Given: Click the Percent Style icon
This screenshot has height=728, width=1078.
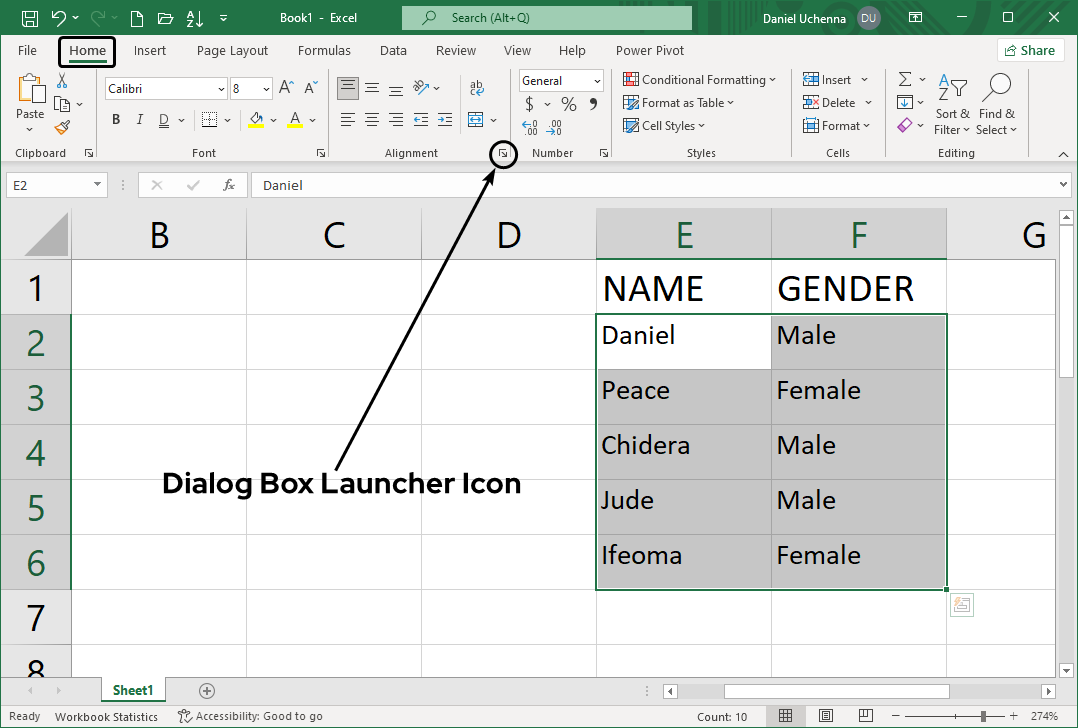Looking at the screenshot, I should (x=568, y=104).
